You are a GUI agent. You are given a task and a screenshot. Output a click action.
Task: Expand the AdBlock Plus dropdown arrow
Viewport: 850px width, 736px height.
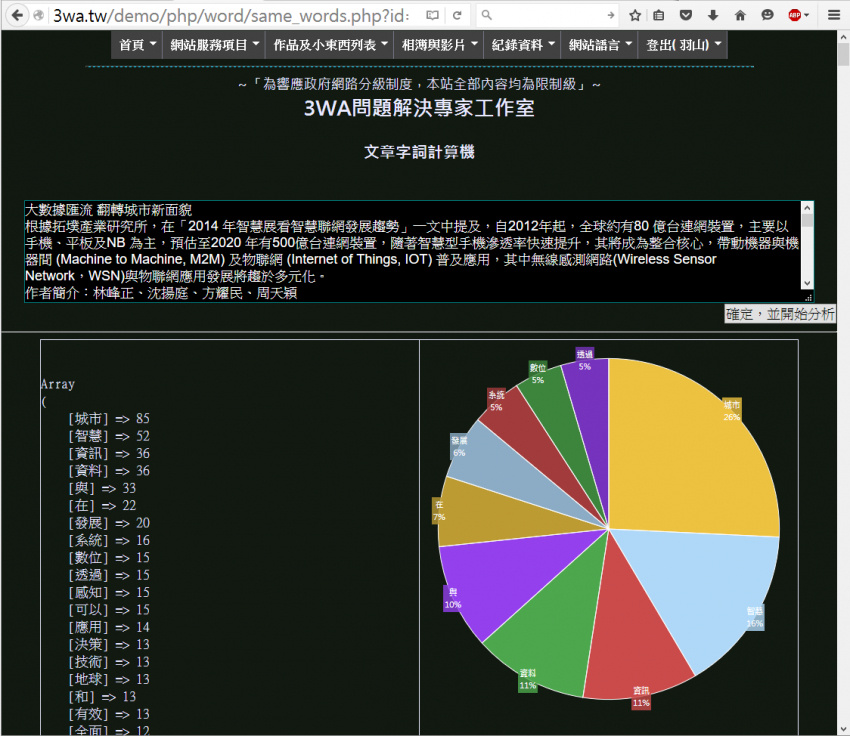pos(806,15)
